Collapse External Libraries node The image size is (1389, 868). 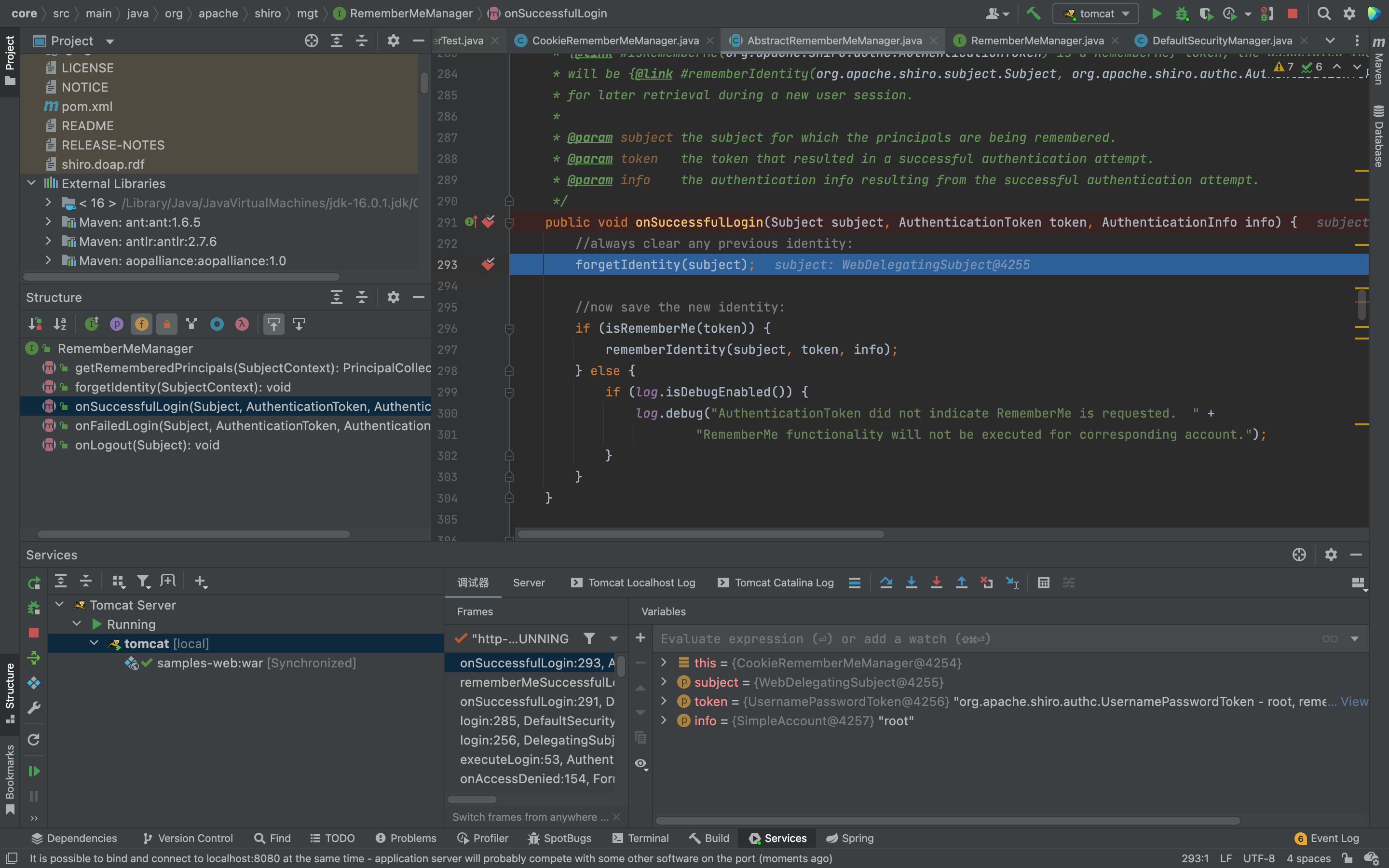pos(31,183)
